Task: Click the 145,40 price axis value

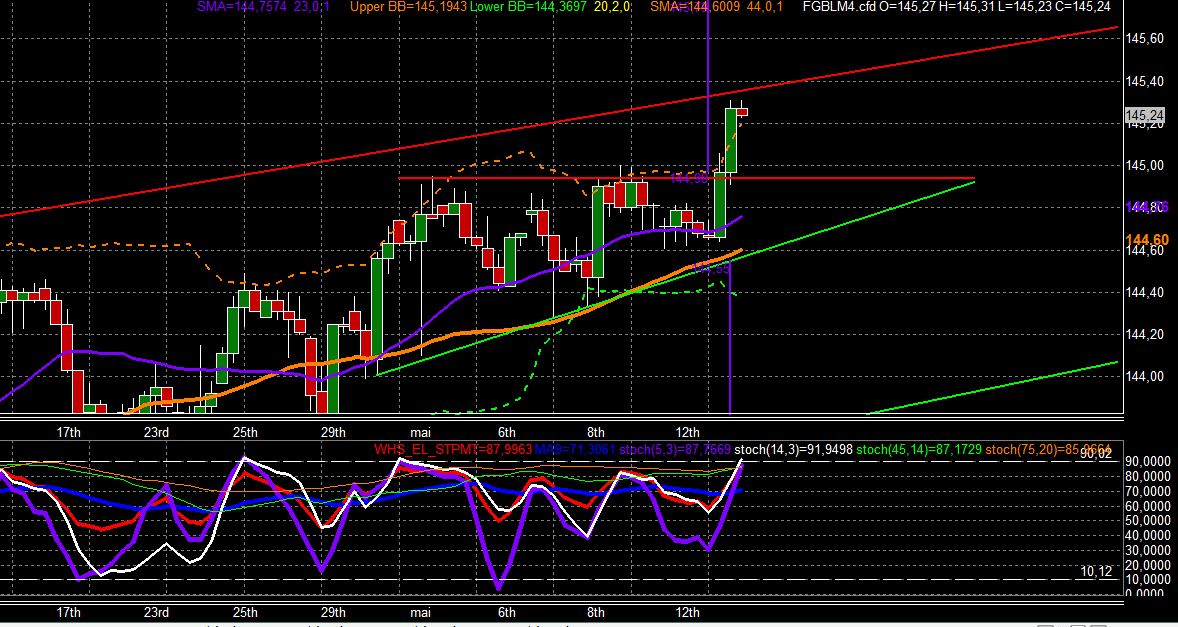Action: (x=1143, y=81)
